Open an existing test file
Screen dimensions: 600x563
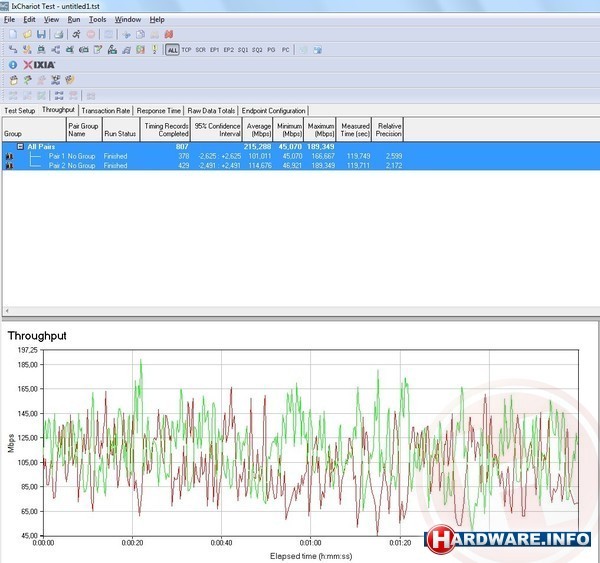[27, 34]
